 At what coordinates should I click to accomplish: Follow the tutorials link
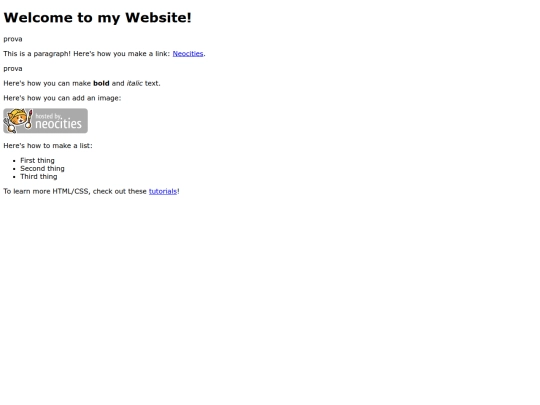[163, 191]
